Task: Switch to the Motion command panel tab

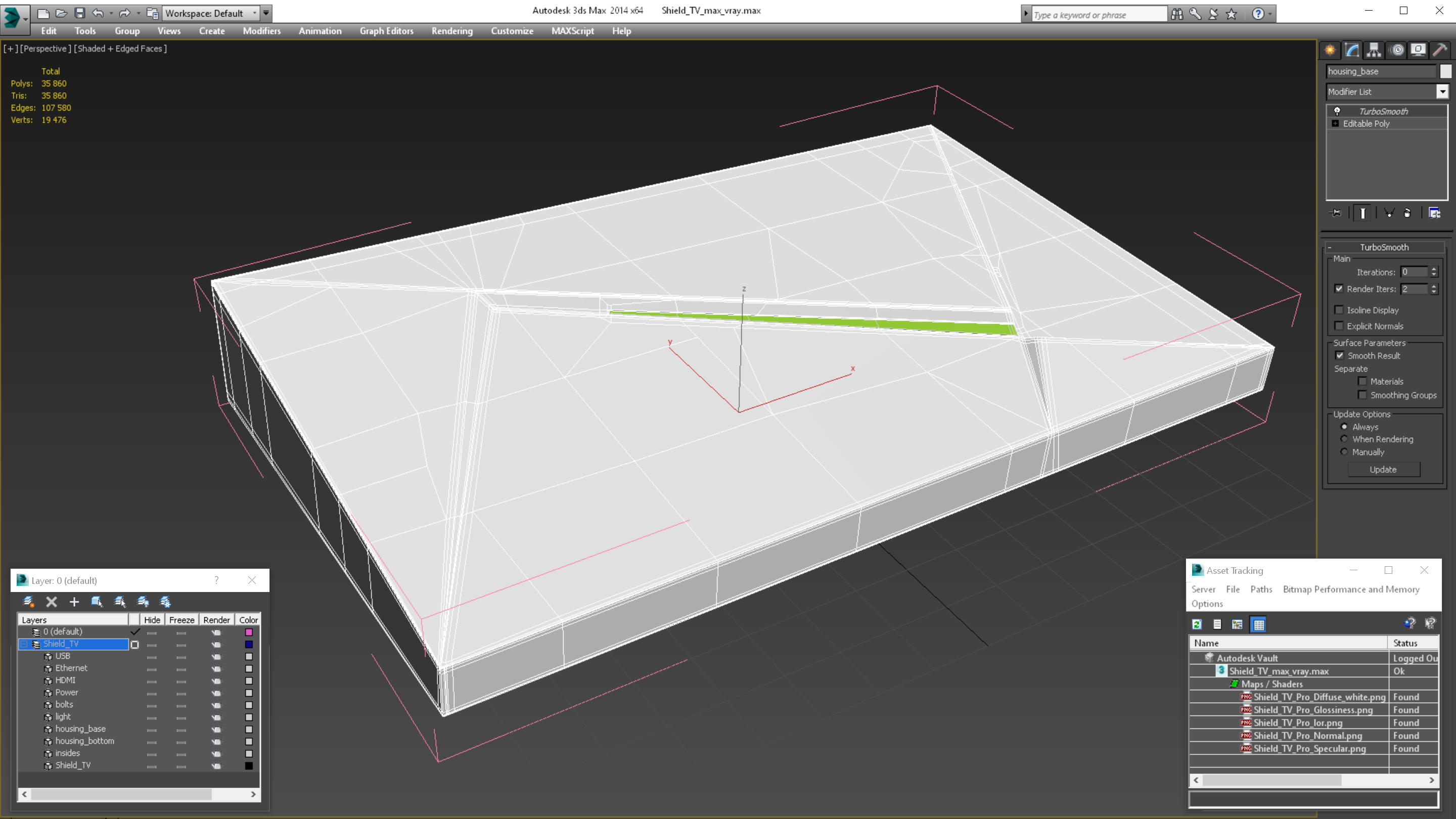Action: [x=1397, y=50]
